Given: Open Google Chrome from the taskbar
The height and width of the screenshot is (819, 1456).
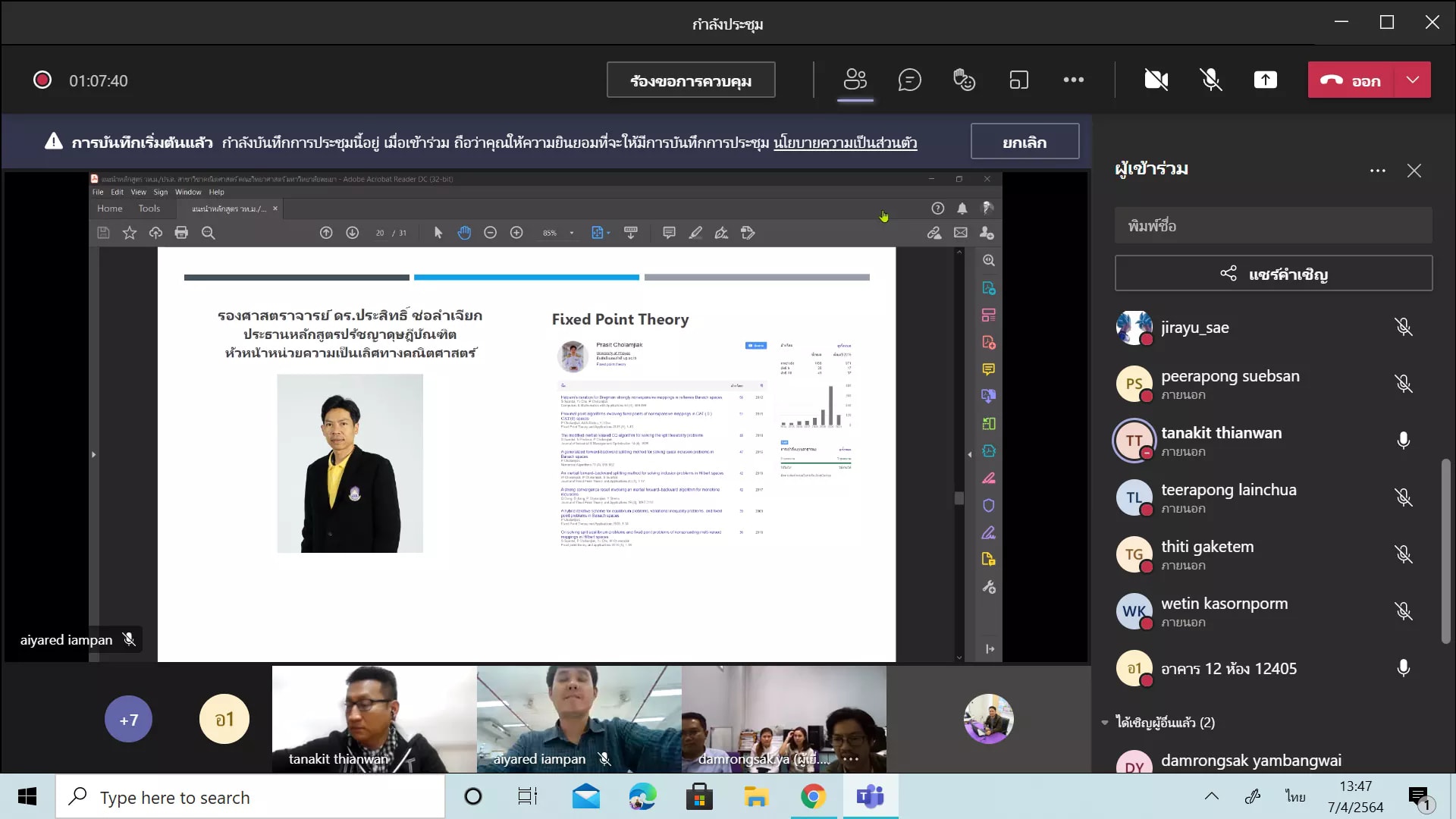Looking at the screenshot, I should click(812, 797).
